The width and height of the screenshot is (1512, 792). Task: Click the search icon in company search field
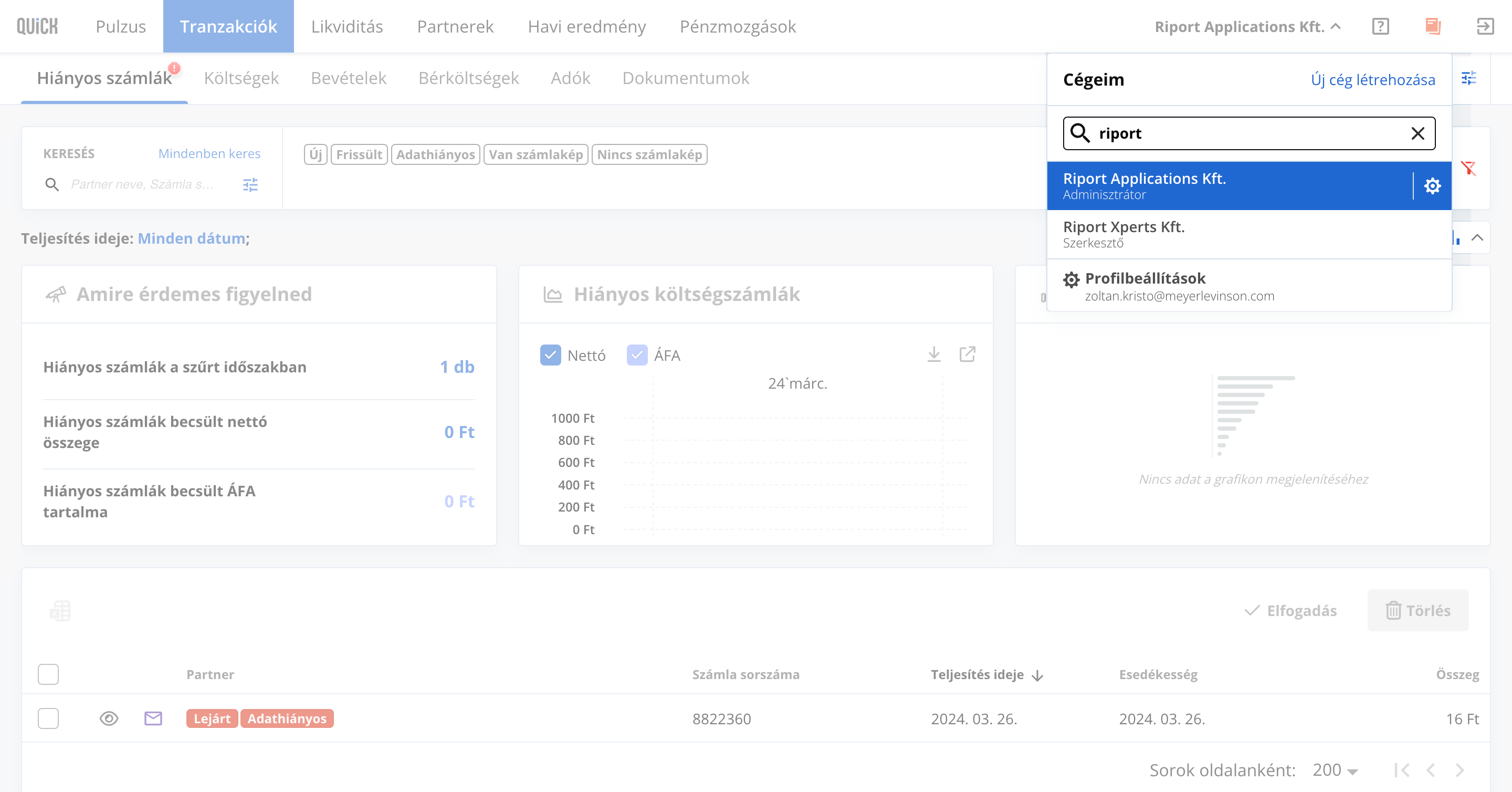(x=1080, y=133)
